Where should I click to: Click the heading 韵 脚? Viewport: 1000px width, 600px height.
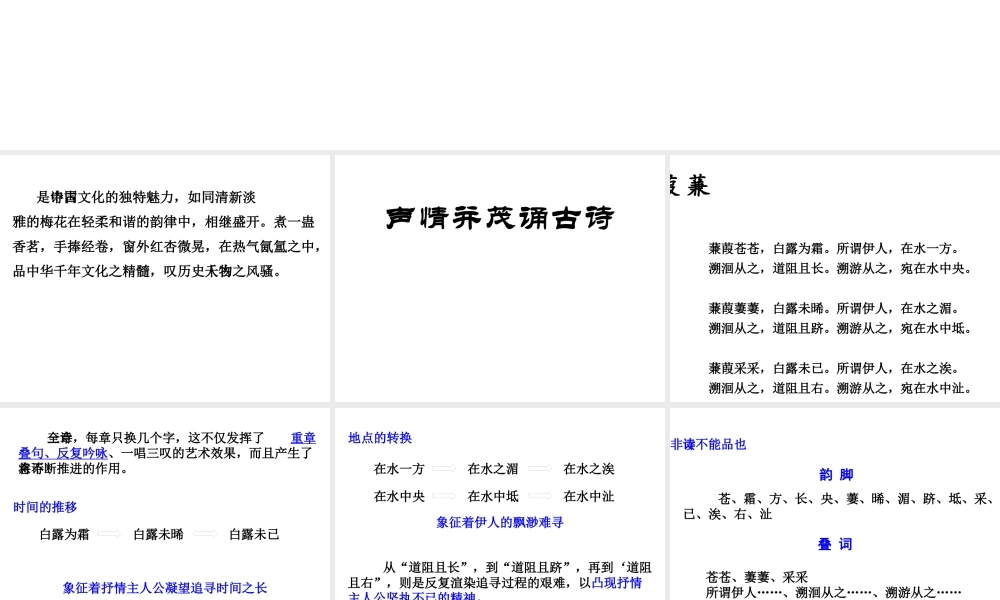(836, 474)
